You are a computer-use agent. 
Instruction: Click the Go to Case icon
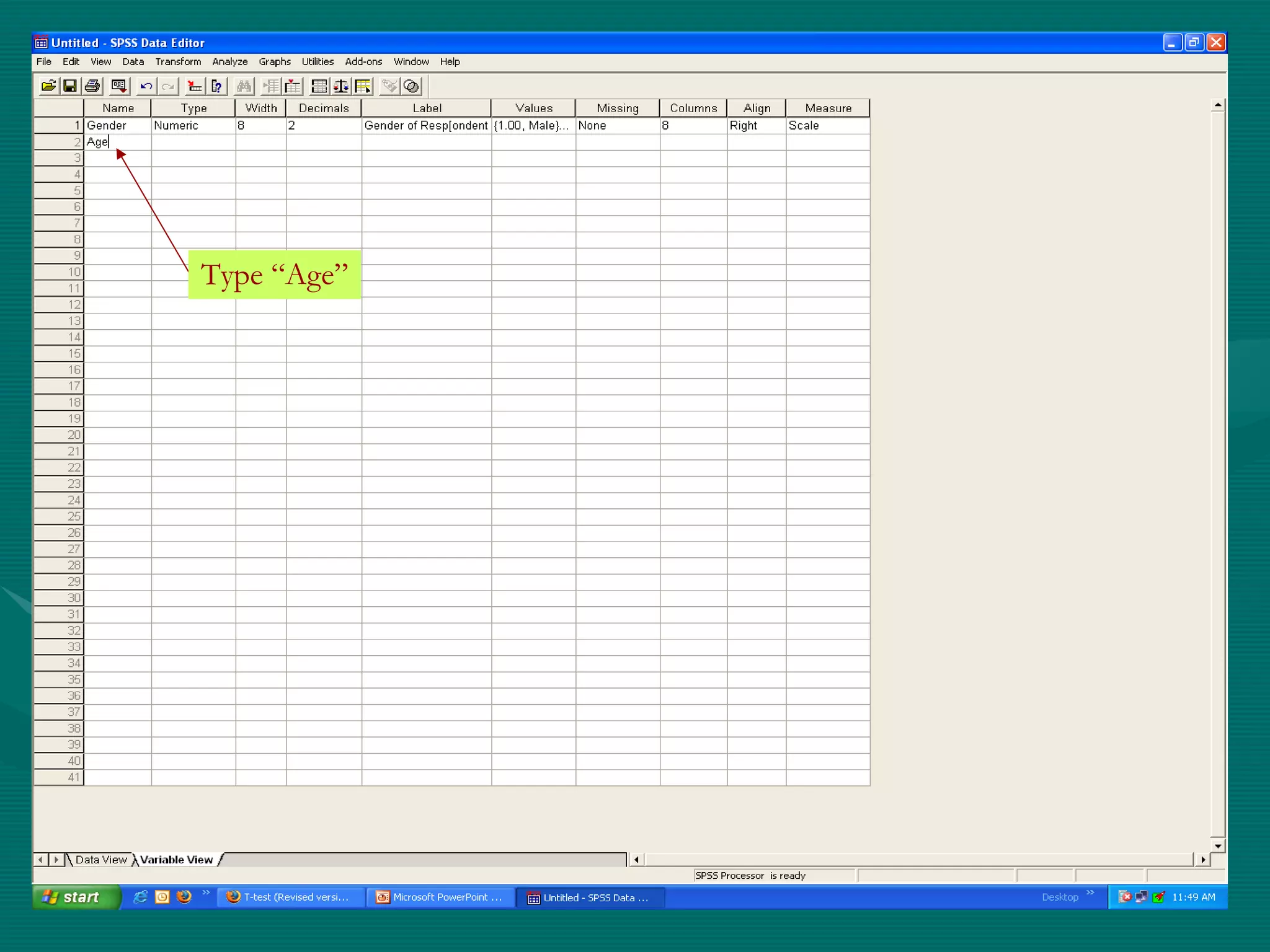195,86
